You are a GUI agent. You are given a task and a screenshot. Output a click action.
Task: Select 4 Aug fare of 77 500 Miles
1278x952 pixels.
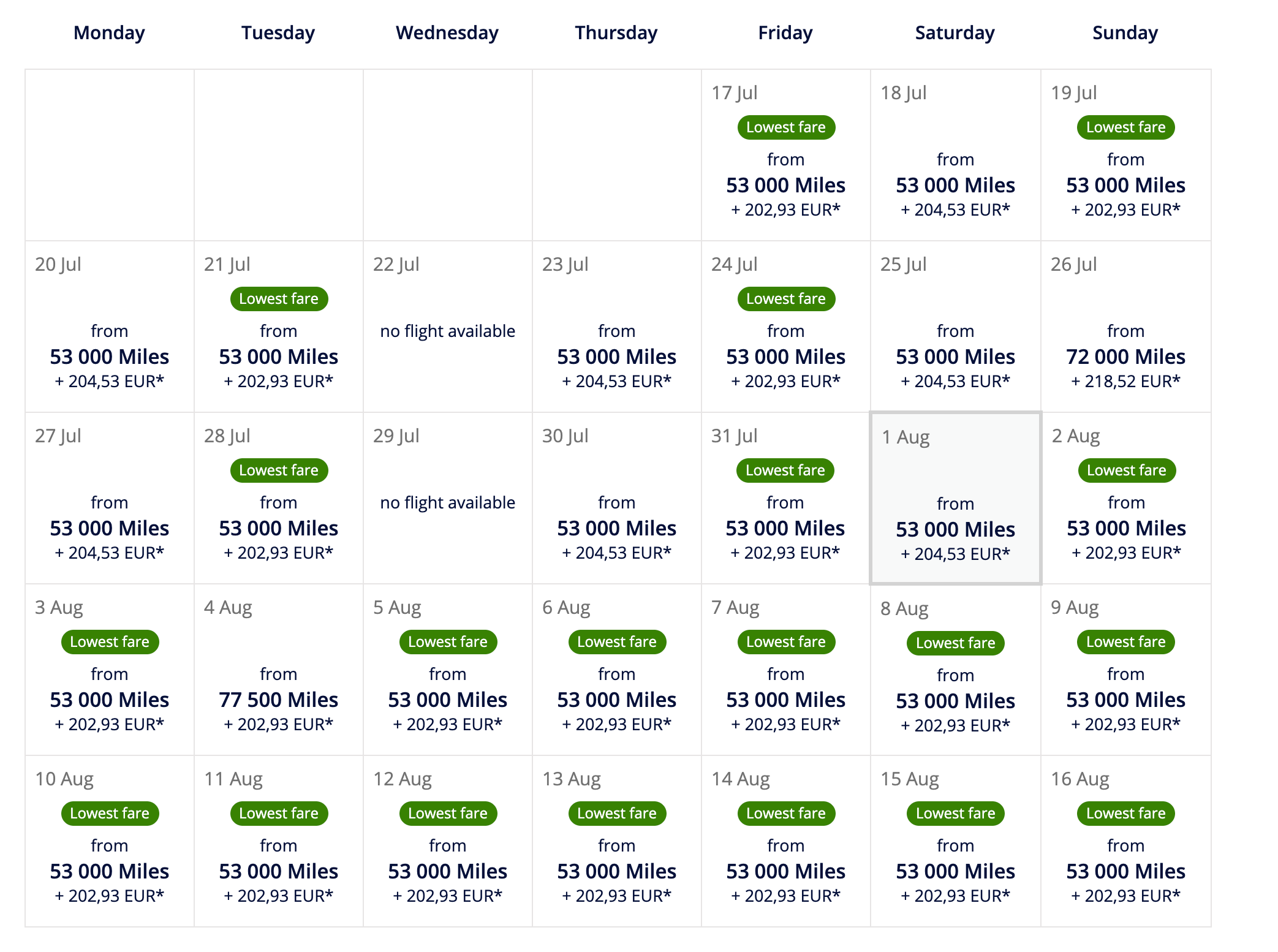[279, 670]
